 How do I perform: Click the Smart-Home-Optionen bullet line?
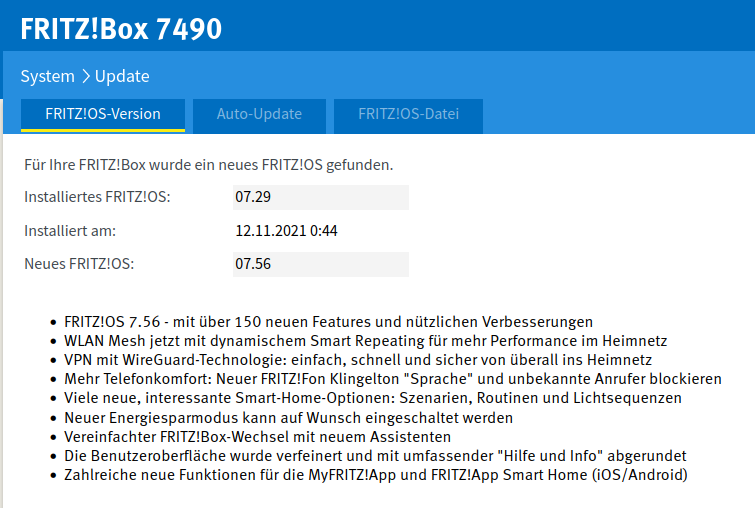click(x=373, y=398)
